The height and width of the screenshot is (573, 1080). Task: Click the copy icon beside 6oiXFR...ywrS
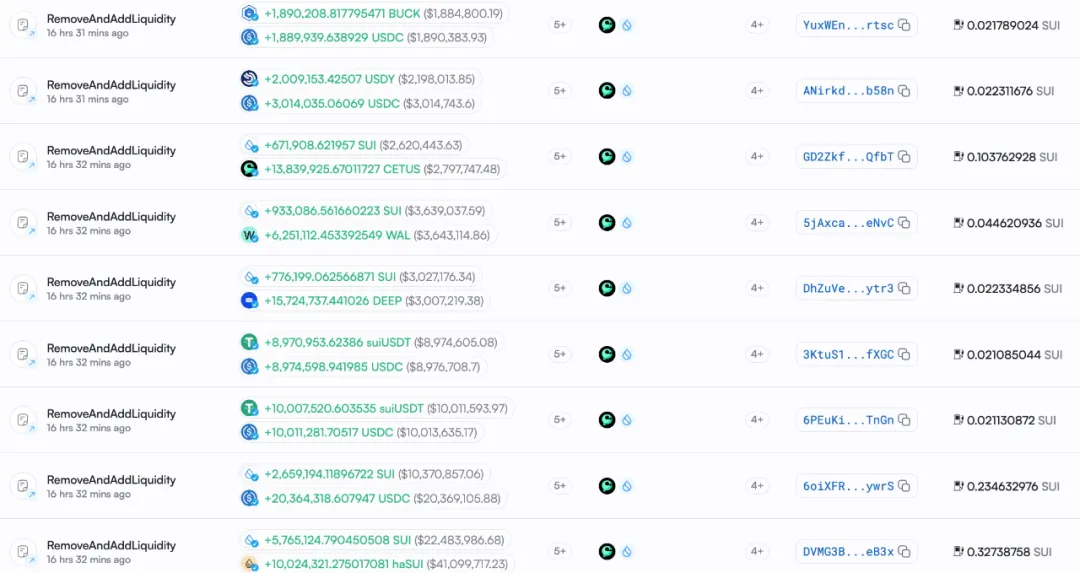point(904,487)
